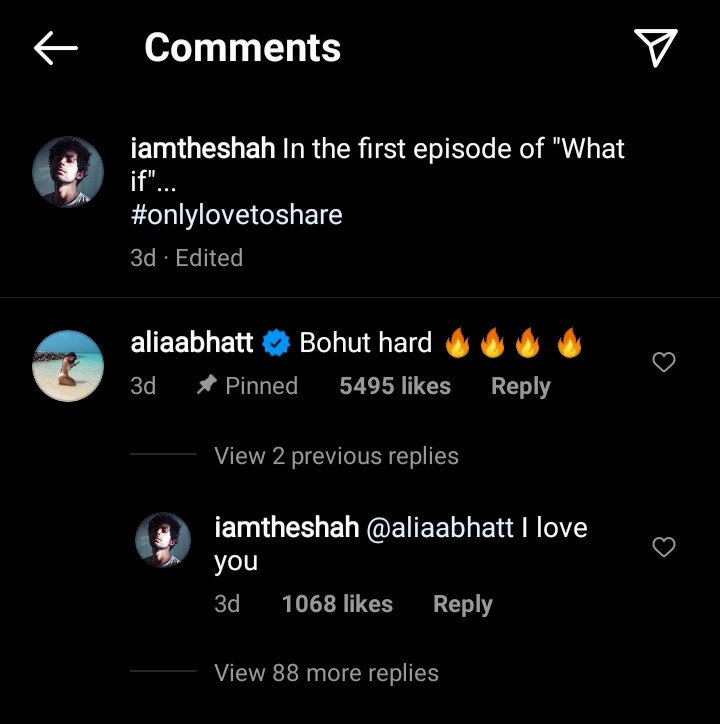
Task: Open the #onlylovetoshare hashtag
Action: coord(236,215)
